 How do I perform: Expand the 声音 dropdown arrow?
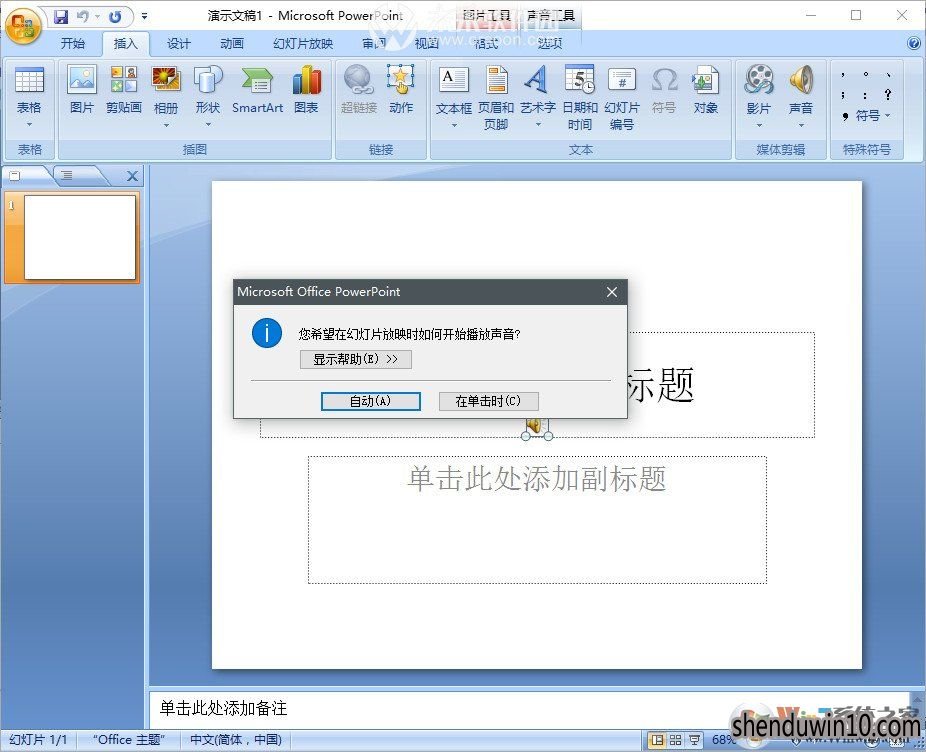pos(801,125)
